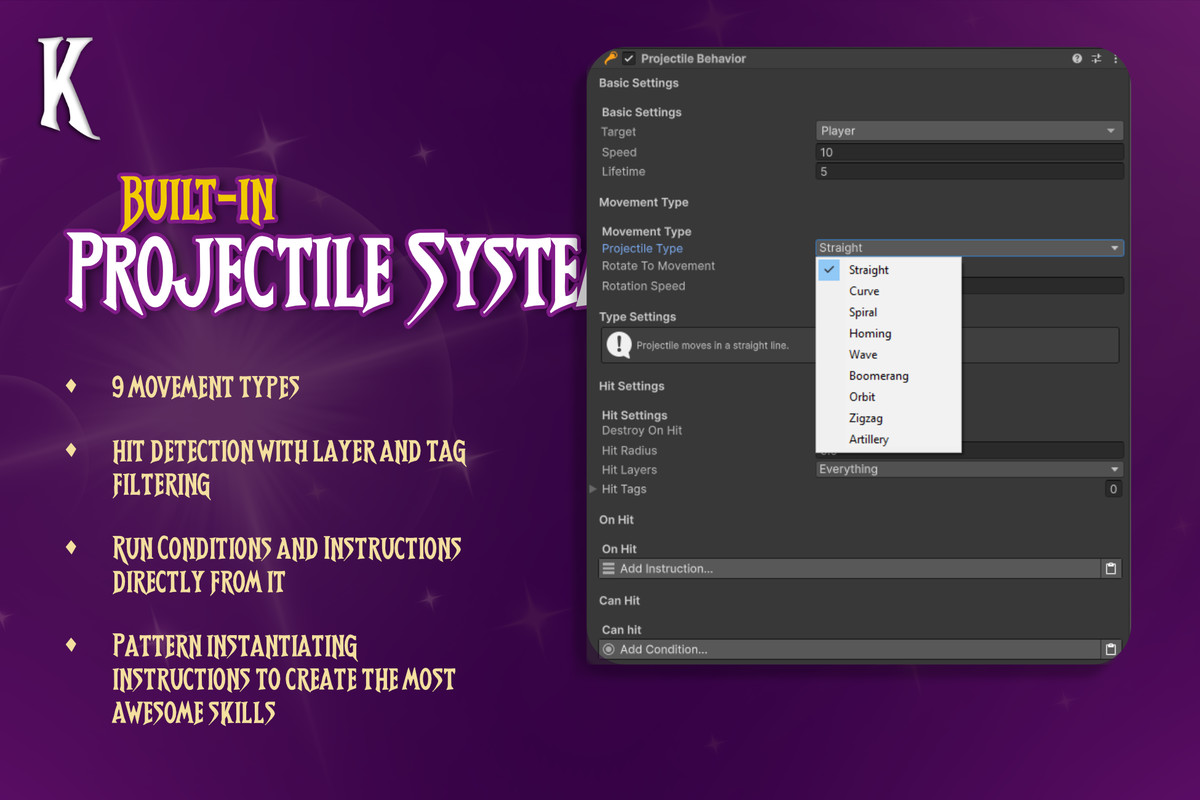The width and height of the screenshot is (1200, 800).
Task: Select Zigzag from the projectile type list
Action: 867,418
